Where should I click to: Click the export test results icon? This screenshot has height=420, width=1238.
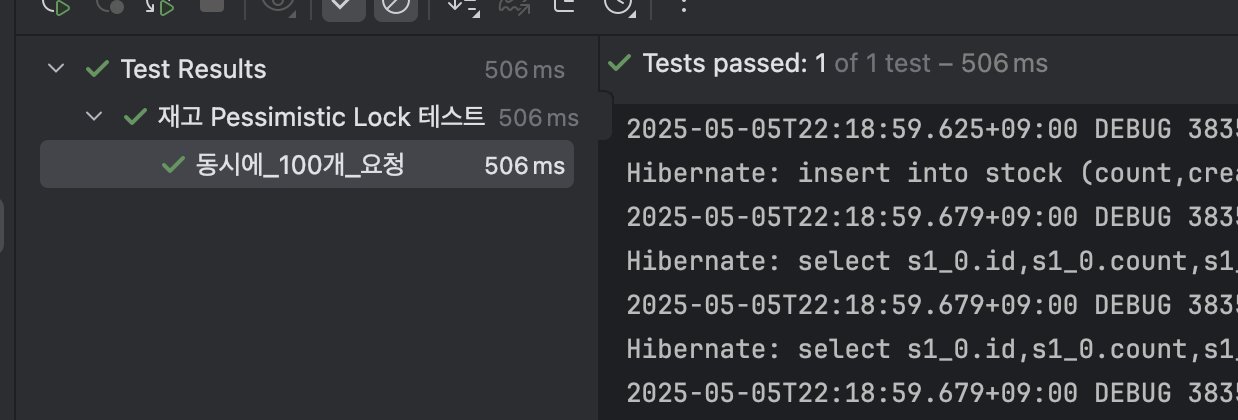[x=566, y=5]
